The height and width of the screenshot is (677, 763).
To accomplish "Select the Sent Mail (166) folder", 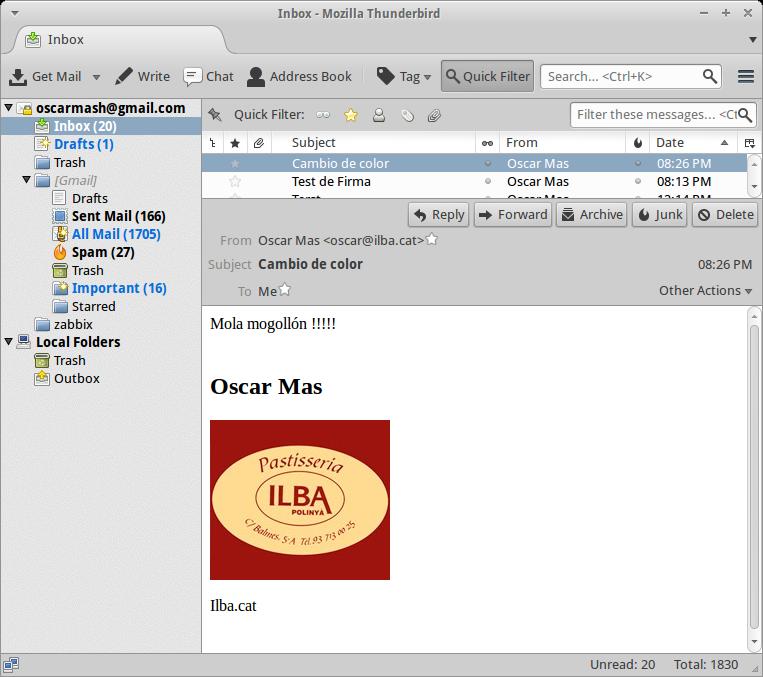I will click(x=109, y=216).
